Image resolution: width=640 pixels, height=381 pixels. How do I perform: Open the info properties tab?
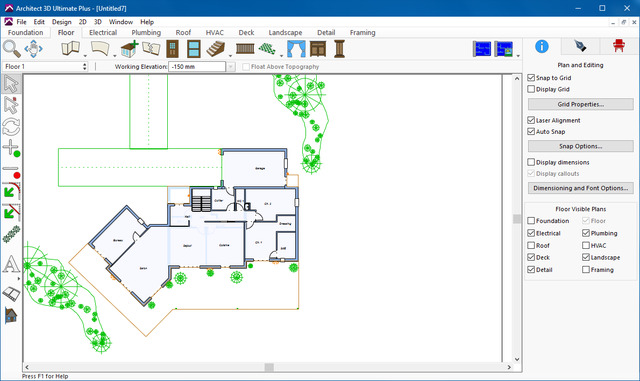542,47
